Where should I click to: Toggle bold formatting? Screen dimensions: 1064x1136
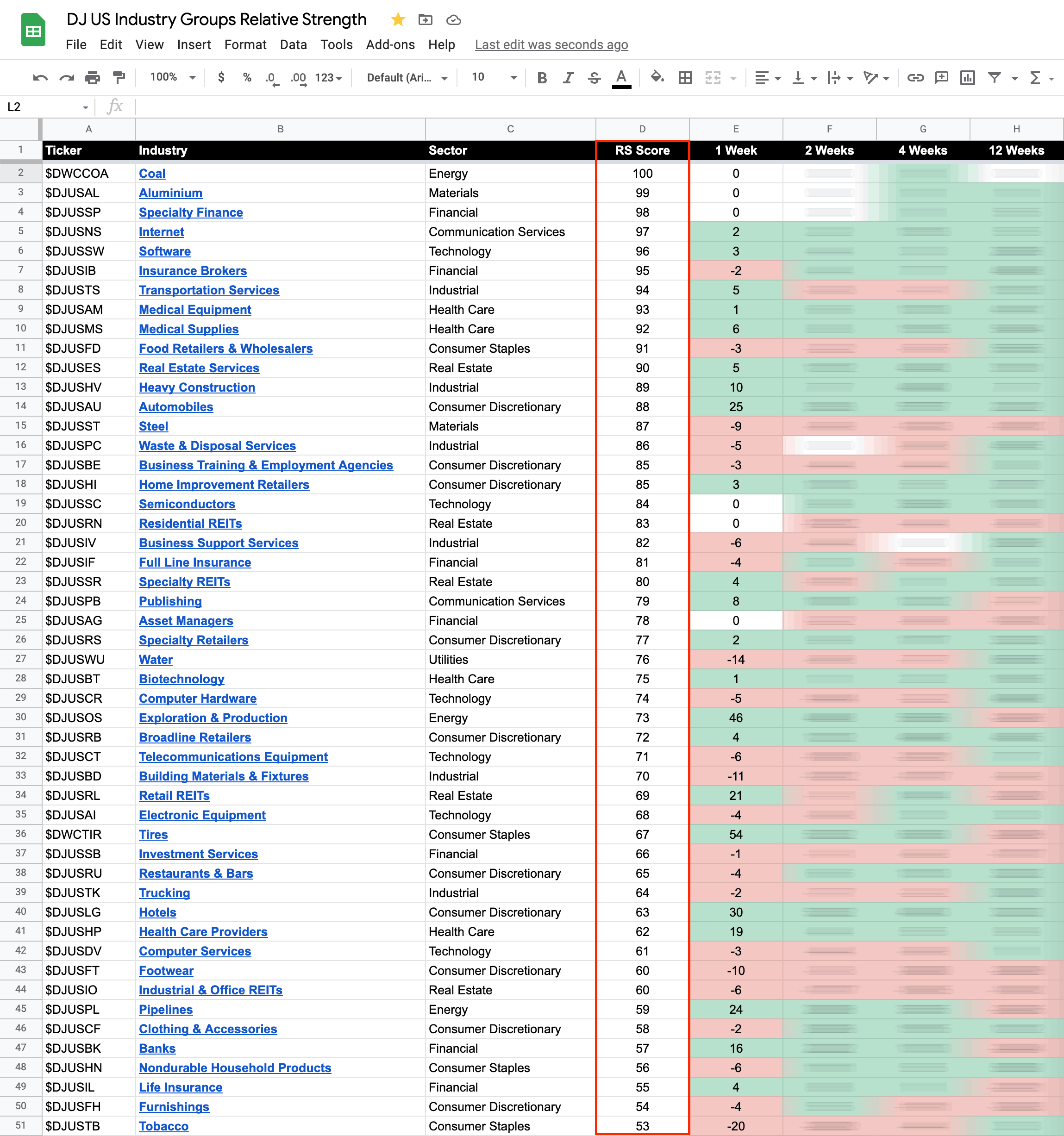click(542, 78)
